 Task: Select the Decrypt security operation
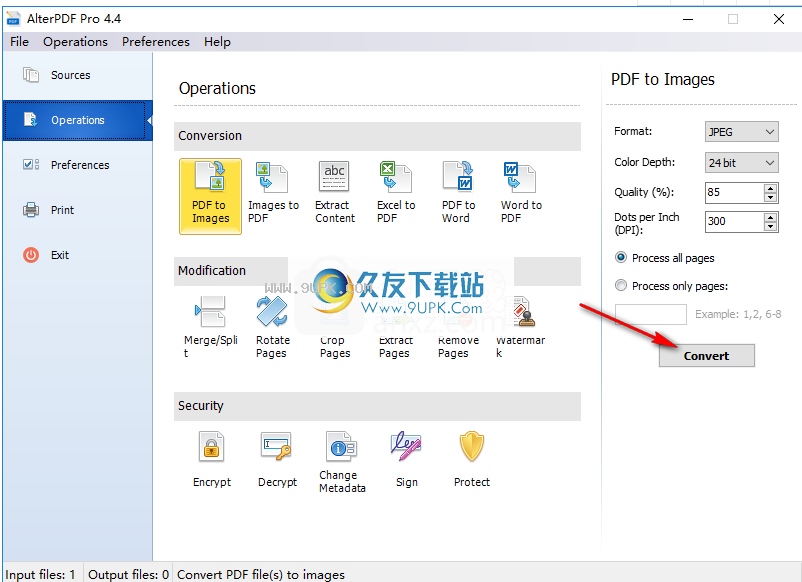(x=277, y=459)
